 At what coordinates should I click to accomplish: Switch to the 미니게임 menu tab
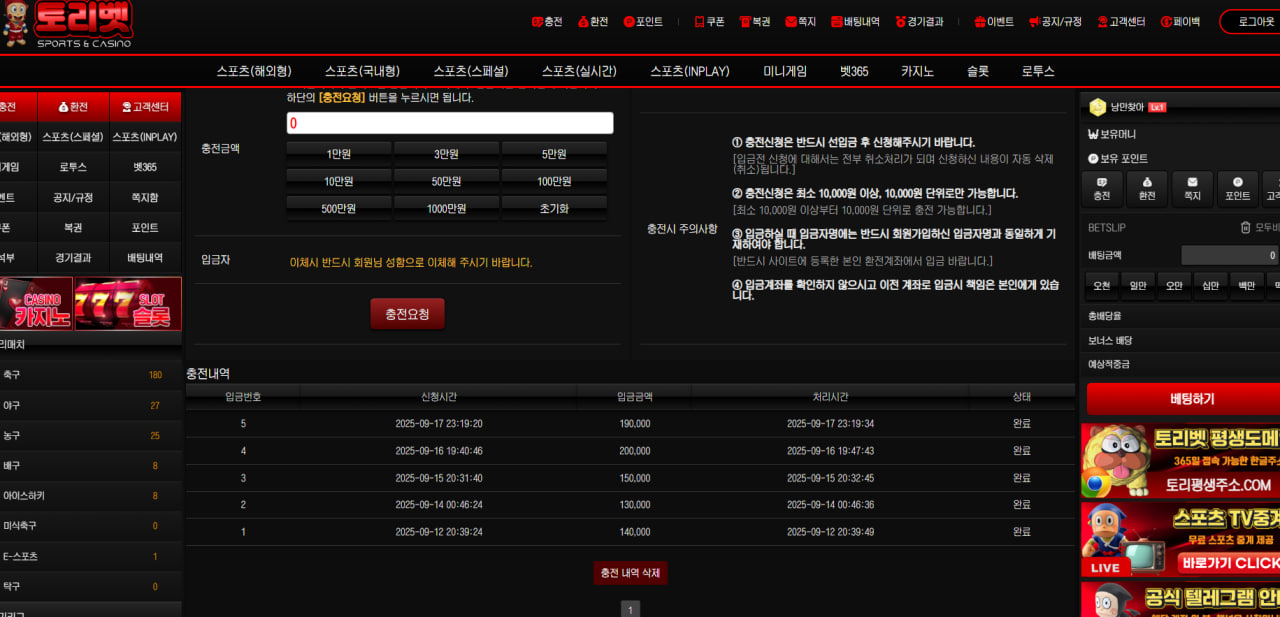[x=785, y=72]
